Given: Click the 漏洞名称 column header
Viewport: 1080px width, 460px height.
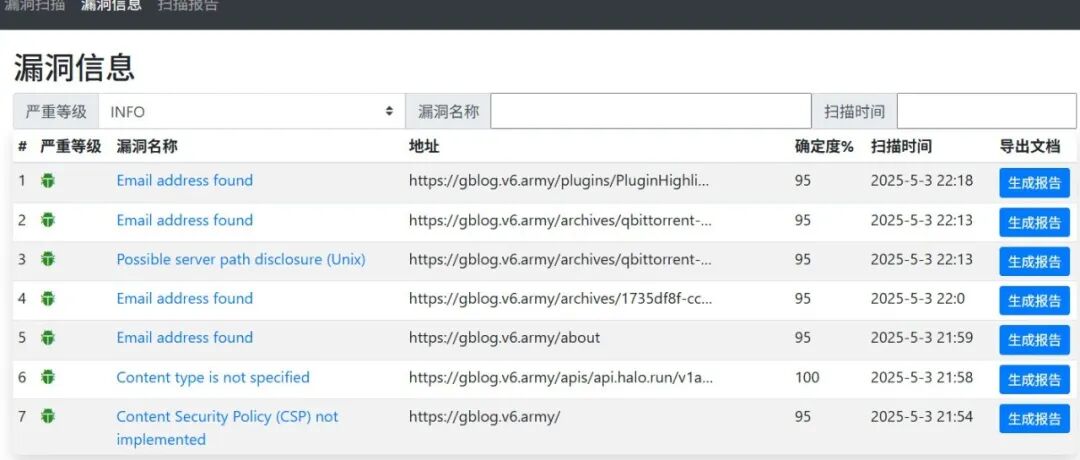Looking at the screenshot, I should point(147,146).
